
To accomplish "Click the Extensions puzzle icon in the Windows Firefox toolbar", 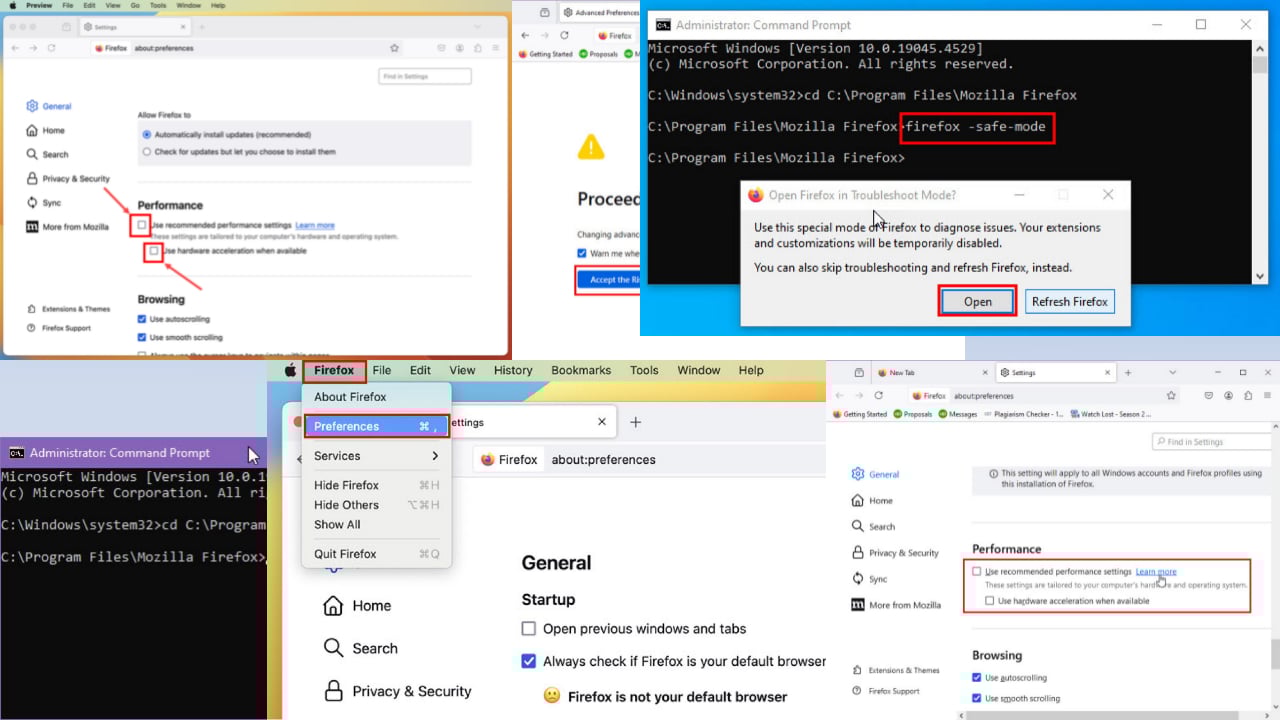I will tap(1248, 396).
